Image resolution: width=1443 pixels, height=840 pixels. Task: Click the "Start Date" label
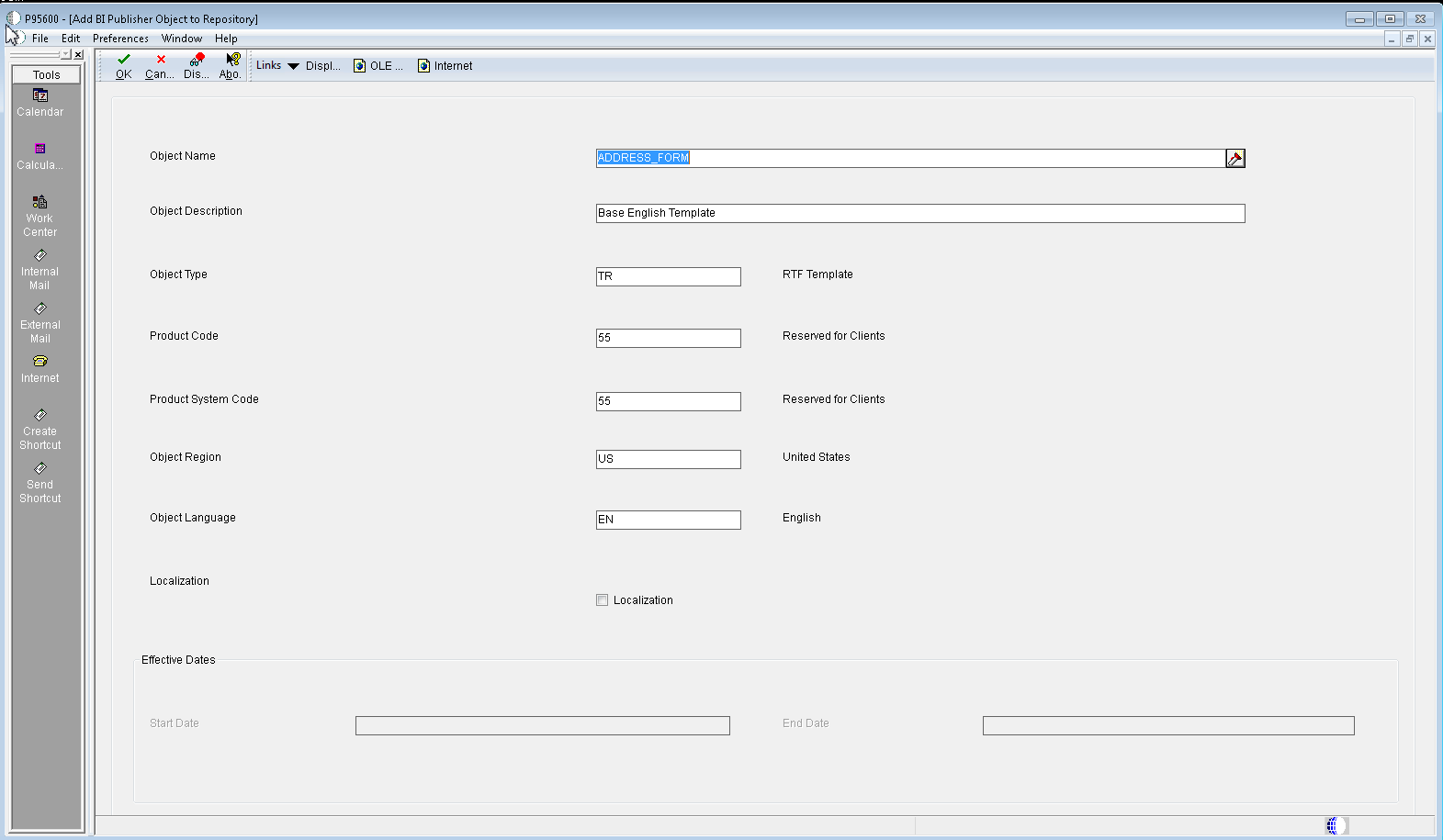[175, 723]
